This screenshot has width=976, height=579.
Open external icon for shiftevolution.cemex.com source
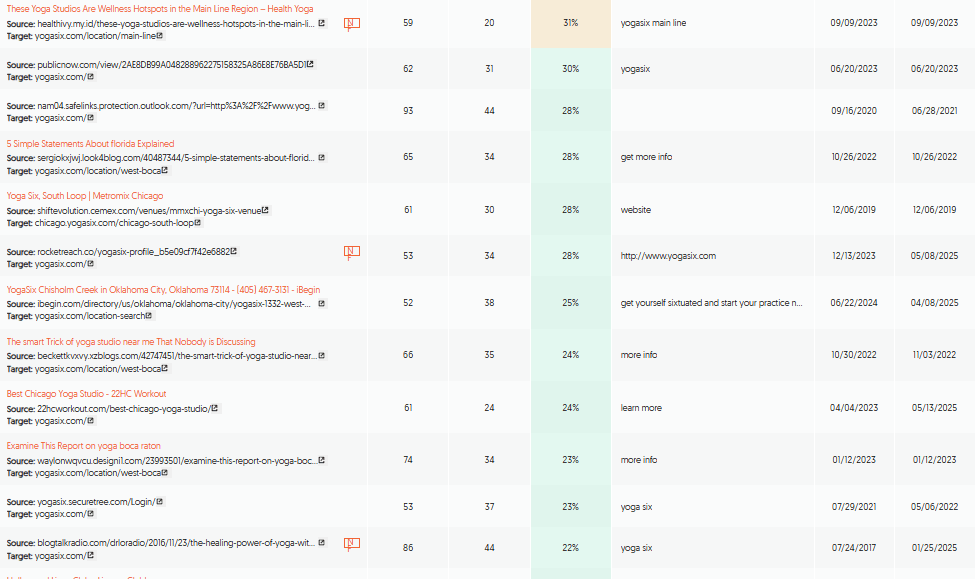pos(265,210)
